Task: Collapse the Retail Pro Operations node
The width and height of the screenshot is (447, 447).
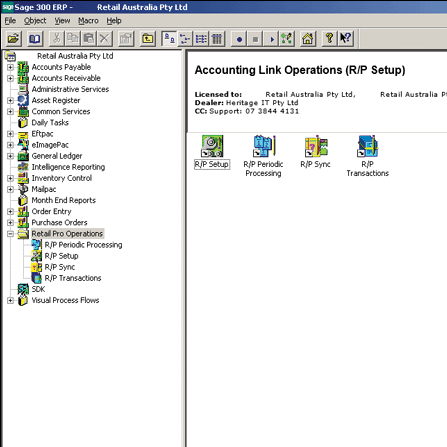Action: pos(10,234)
